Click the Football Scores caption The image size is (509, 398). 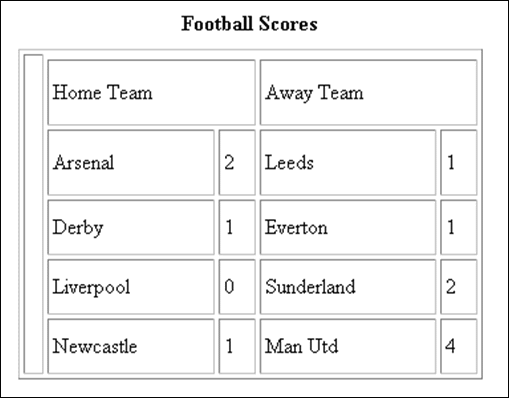click(x=249, y=24)
